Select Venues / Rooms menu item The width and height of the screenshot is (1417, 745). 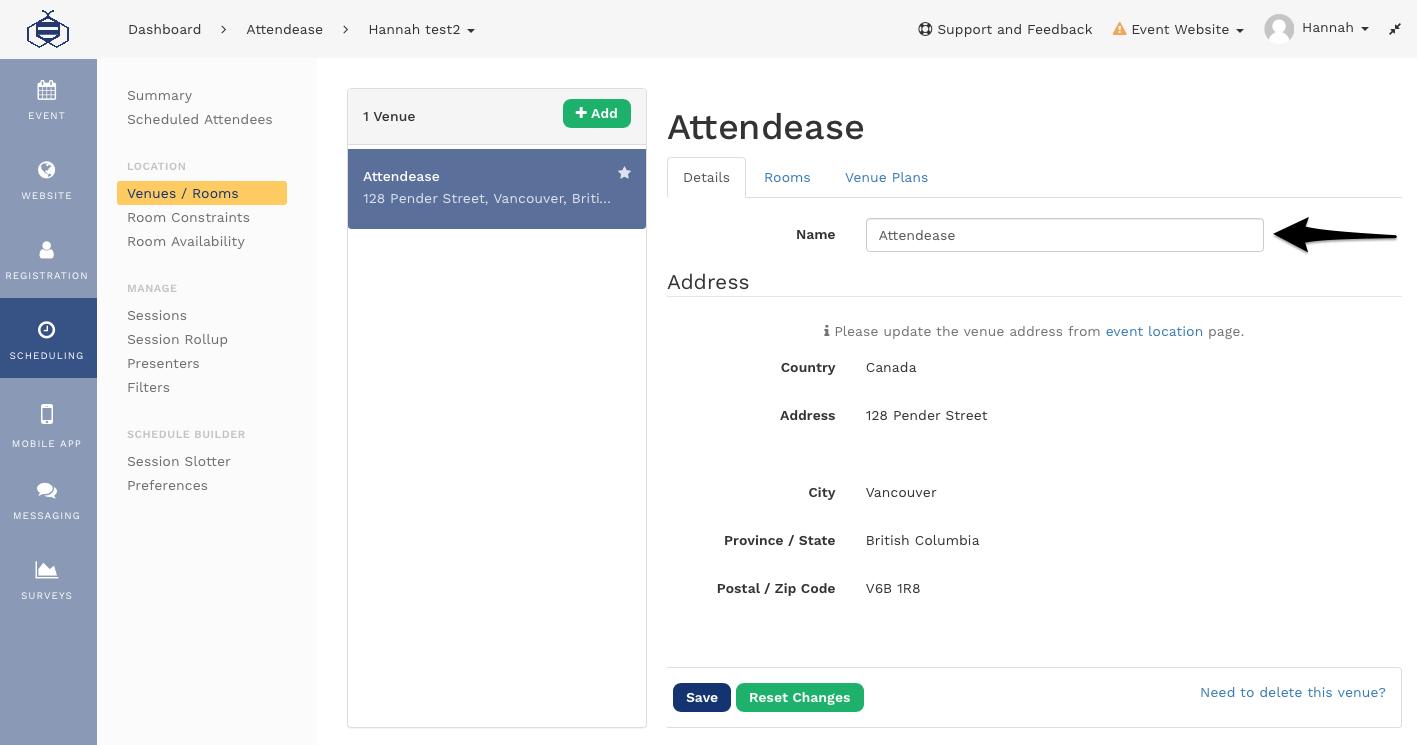tap(202, 193)
